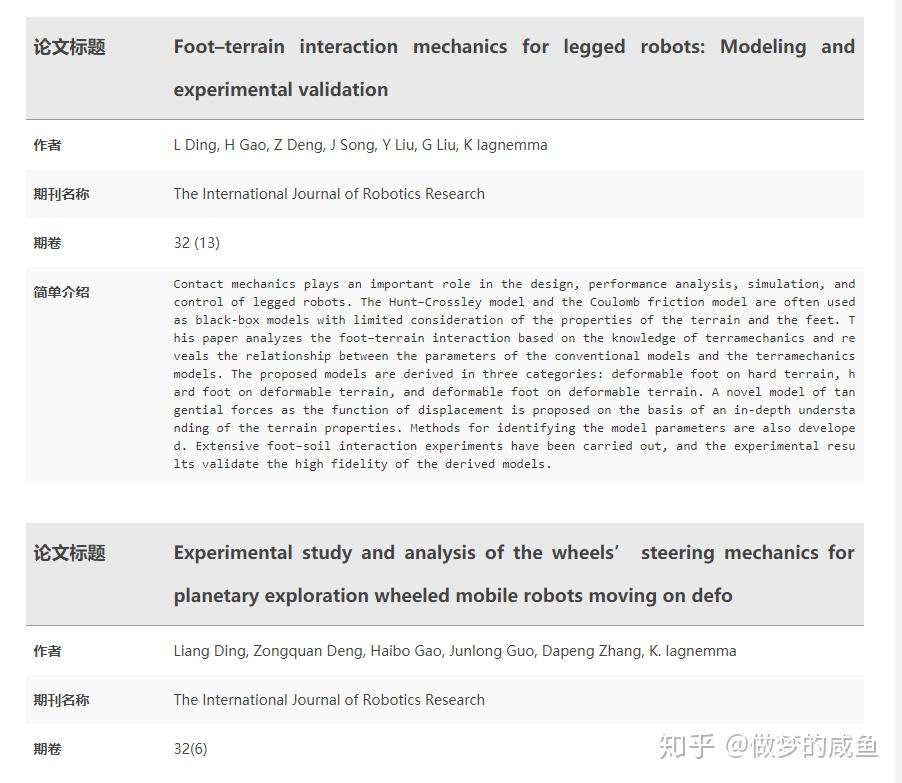The height and width of the screenshot is (783, 902).
Task: Click the abstract starting 'Contact mechanics plays'
Action: [514, 374]
